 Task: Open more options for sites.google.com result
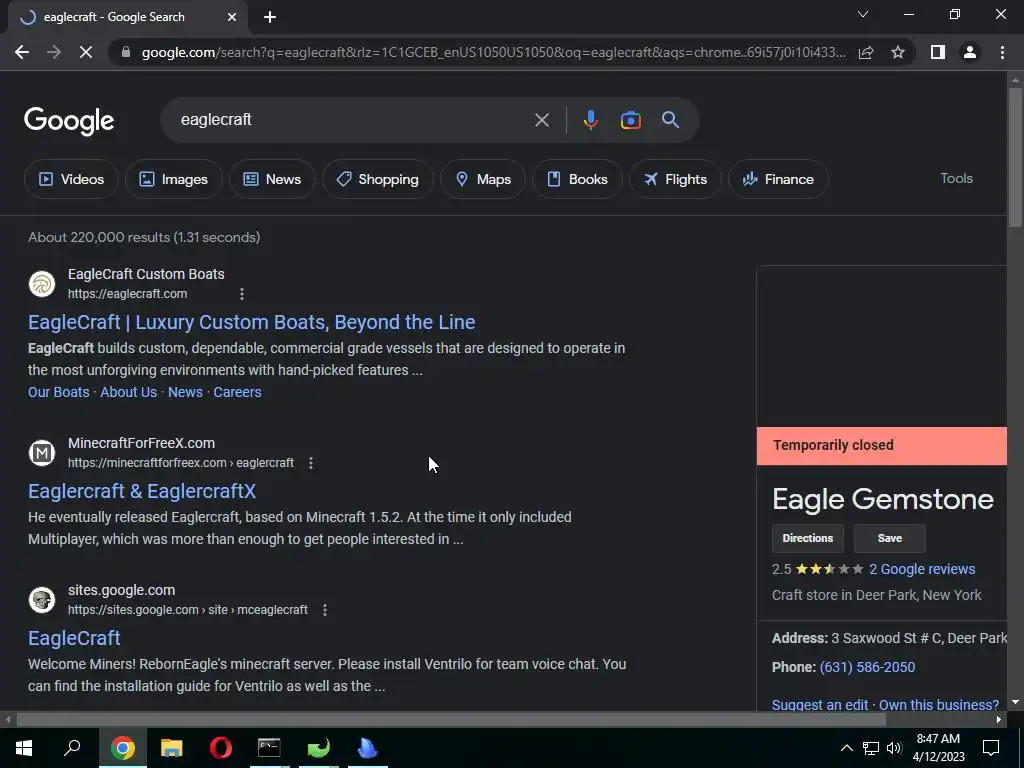[x=325, y=610]
